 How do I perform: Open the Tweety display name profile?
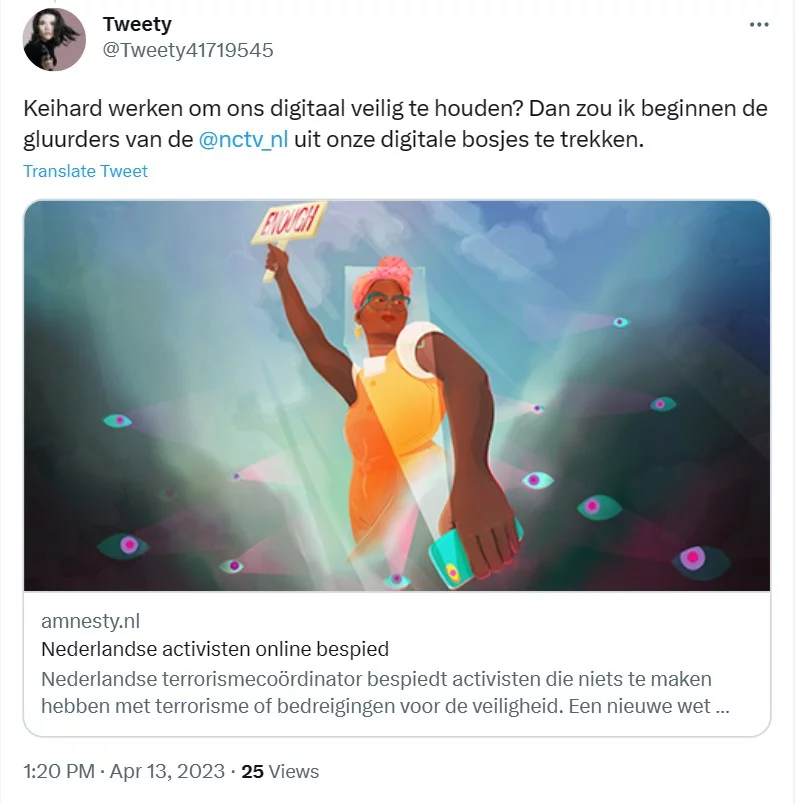pyautogui.click(x=137, y=24)
